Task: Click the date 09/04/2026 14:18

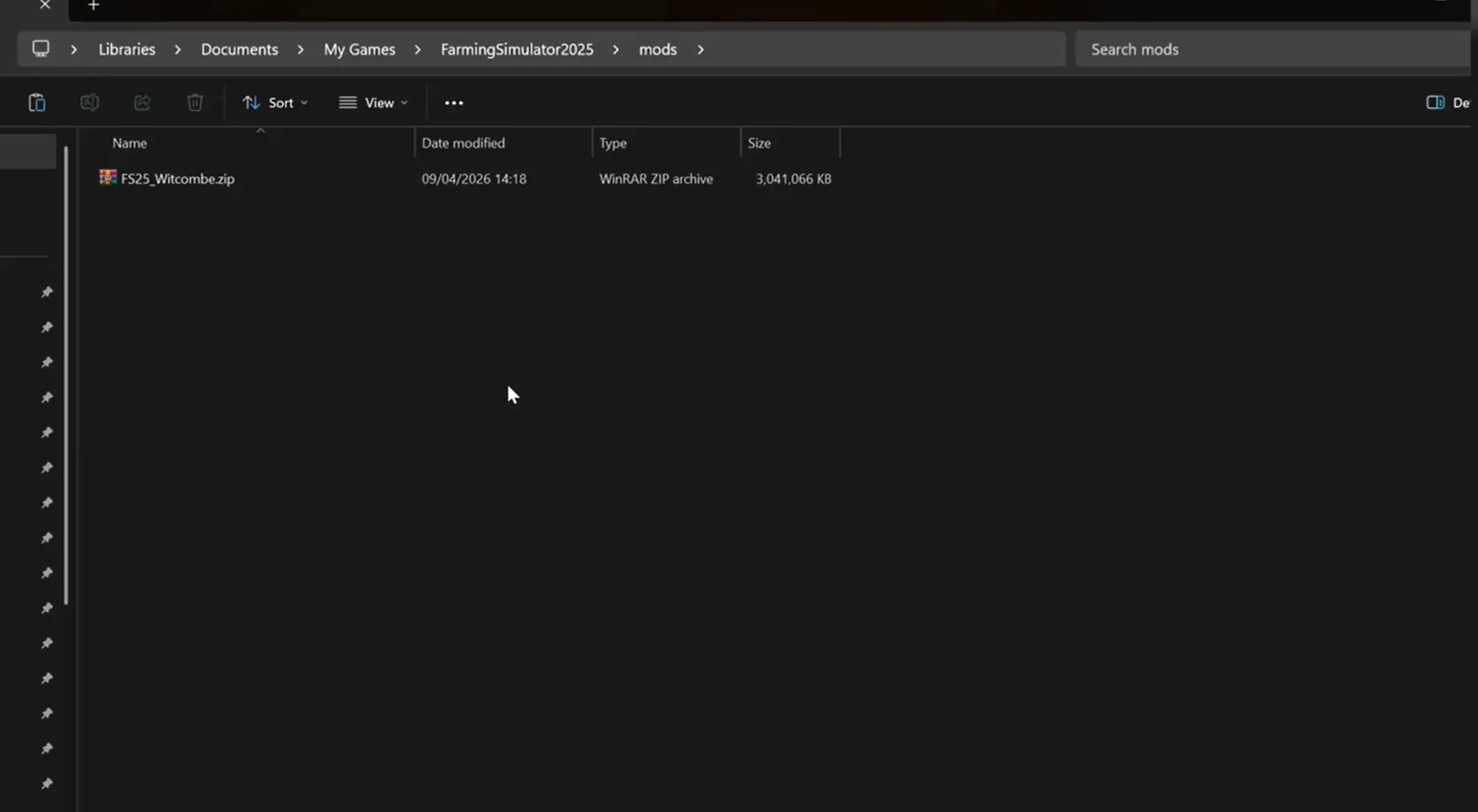Action: click(474, 179)
